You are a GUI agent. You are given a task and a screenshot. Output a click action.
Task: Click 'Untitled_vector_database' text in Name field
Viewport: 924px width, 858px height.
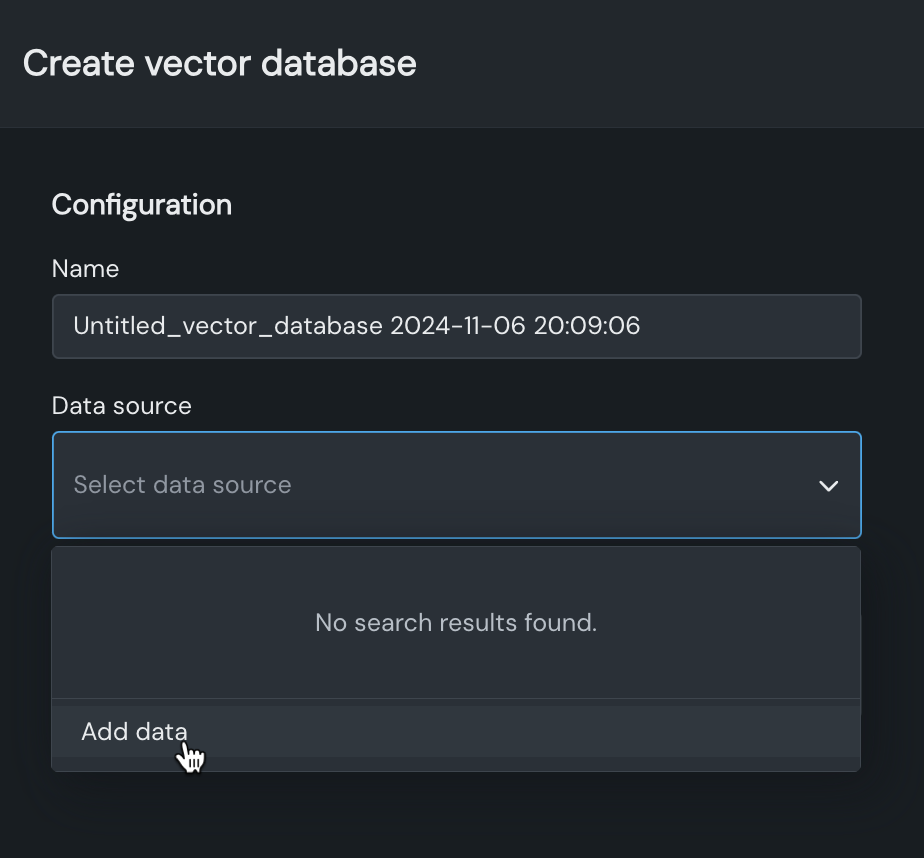pyautogui.click(x=227, y=326)
